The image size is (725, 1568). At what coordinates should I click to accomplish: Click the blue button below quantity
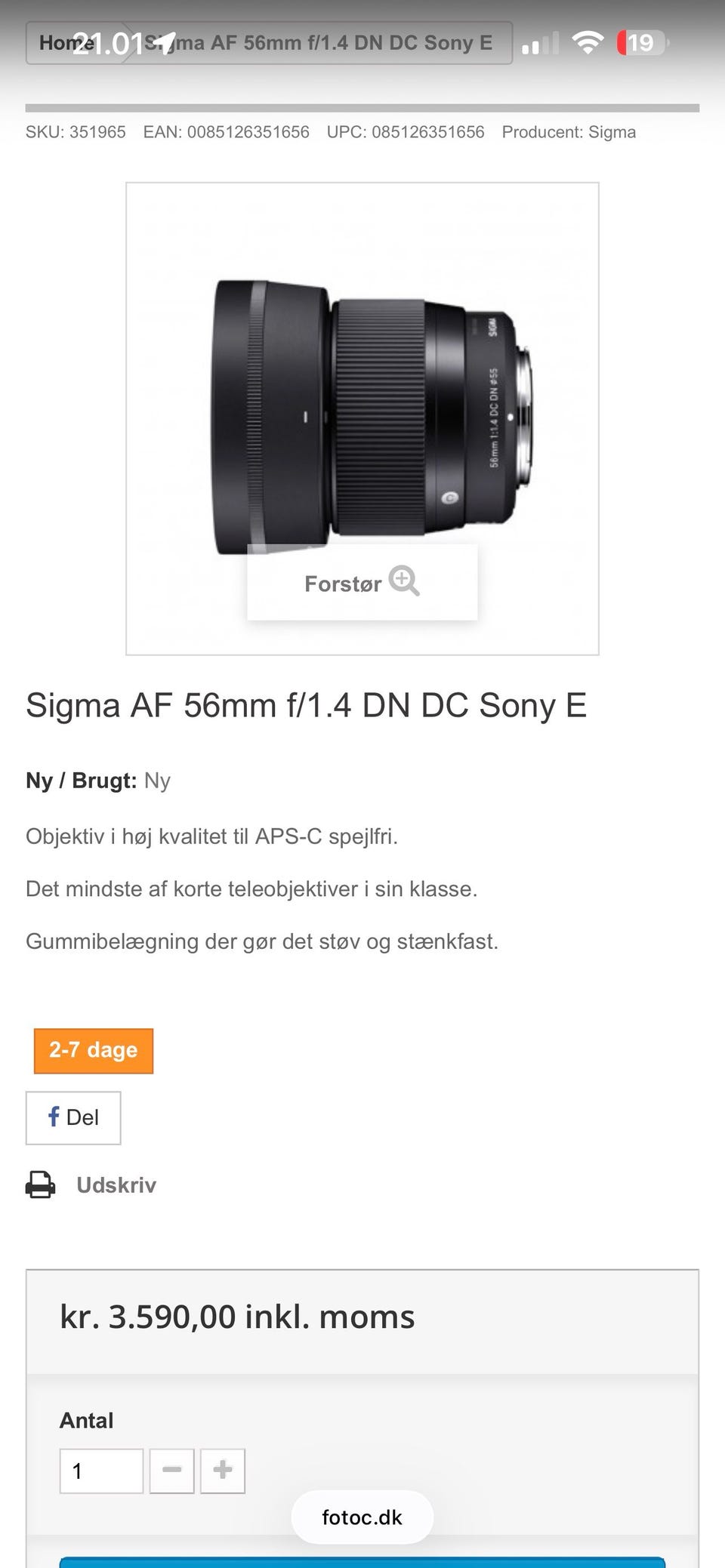click(x=362, y=1562)
